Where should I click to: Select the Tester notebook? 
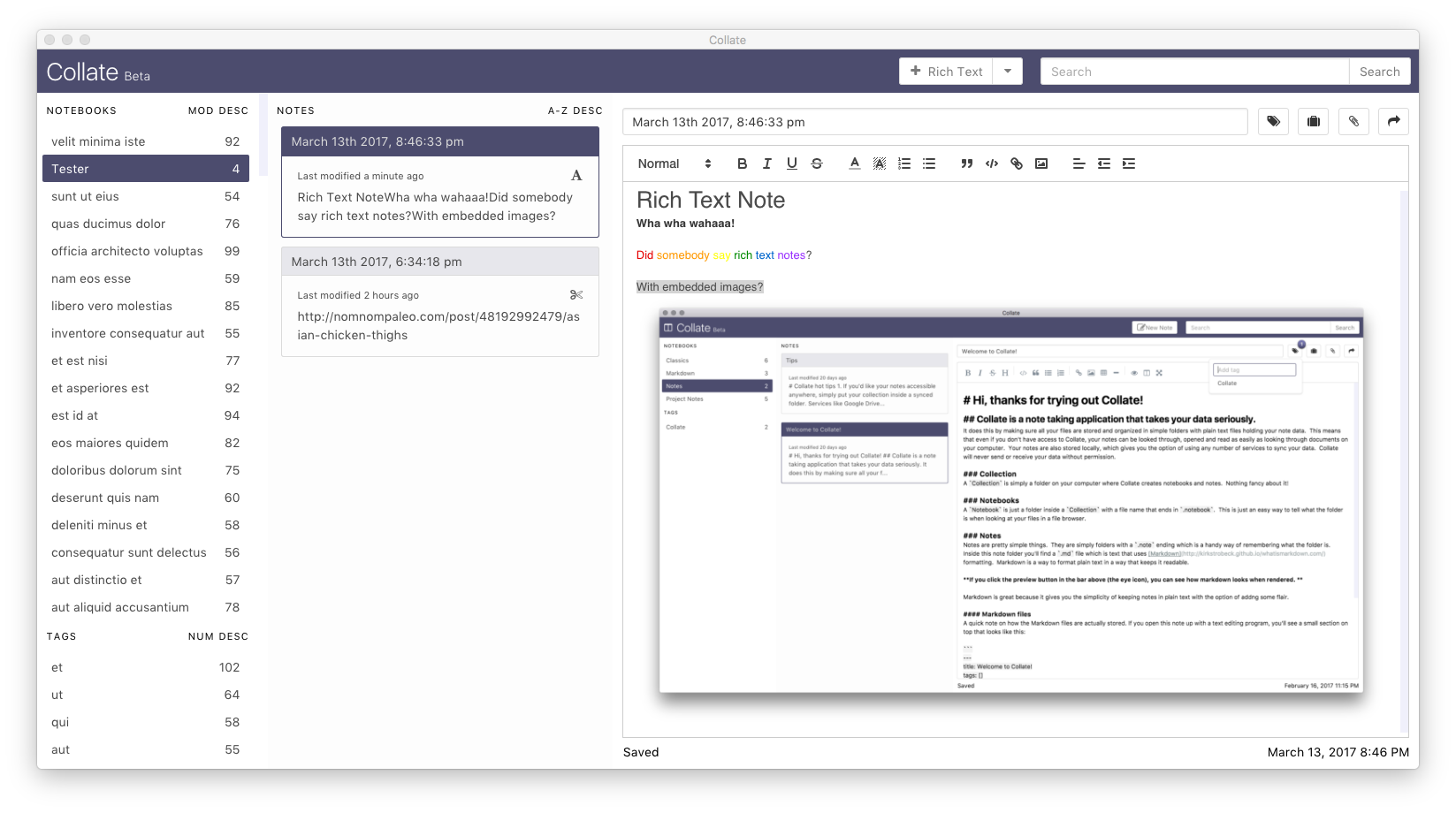146,169
